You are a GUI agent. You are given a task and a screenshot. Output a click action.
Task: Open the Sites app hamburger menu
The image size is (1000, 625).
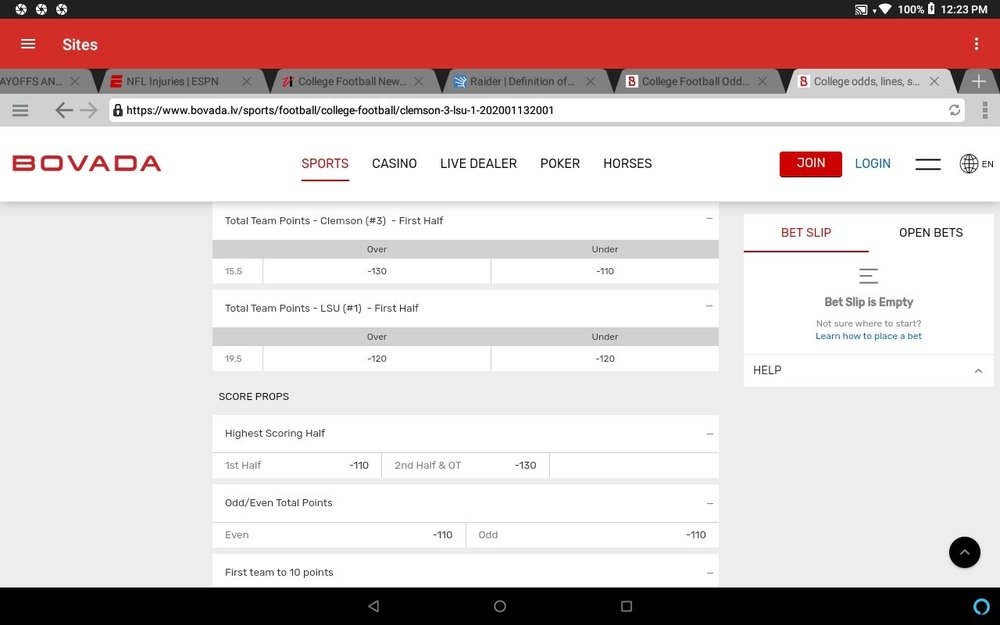[x=28, y=44]
